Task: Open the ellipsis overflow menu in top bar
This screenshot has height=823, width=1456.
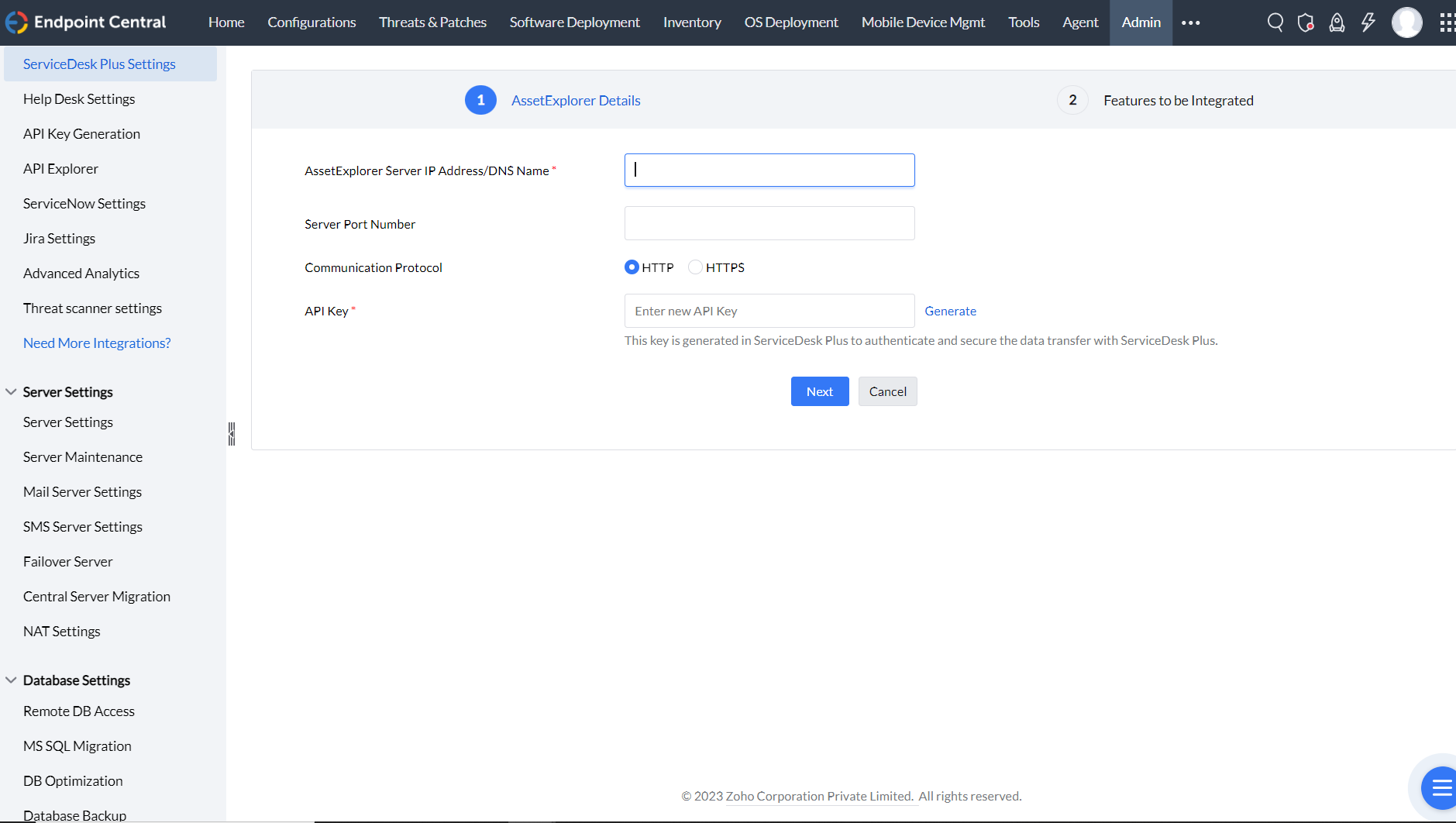Action: click(1191, 22)
